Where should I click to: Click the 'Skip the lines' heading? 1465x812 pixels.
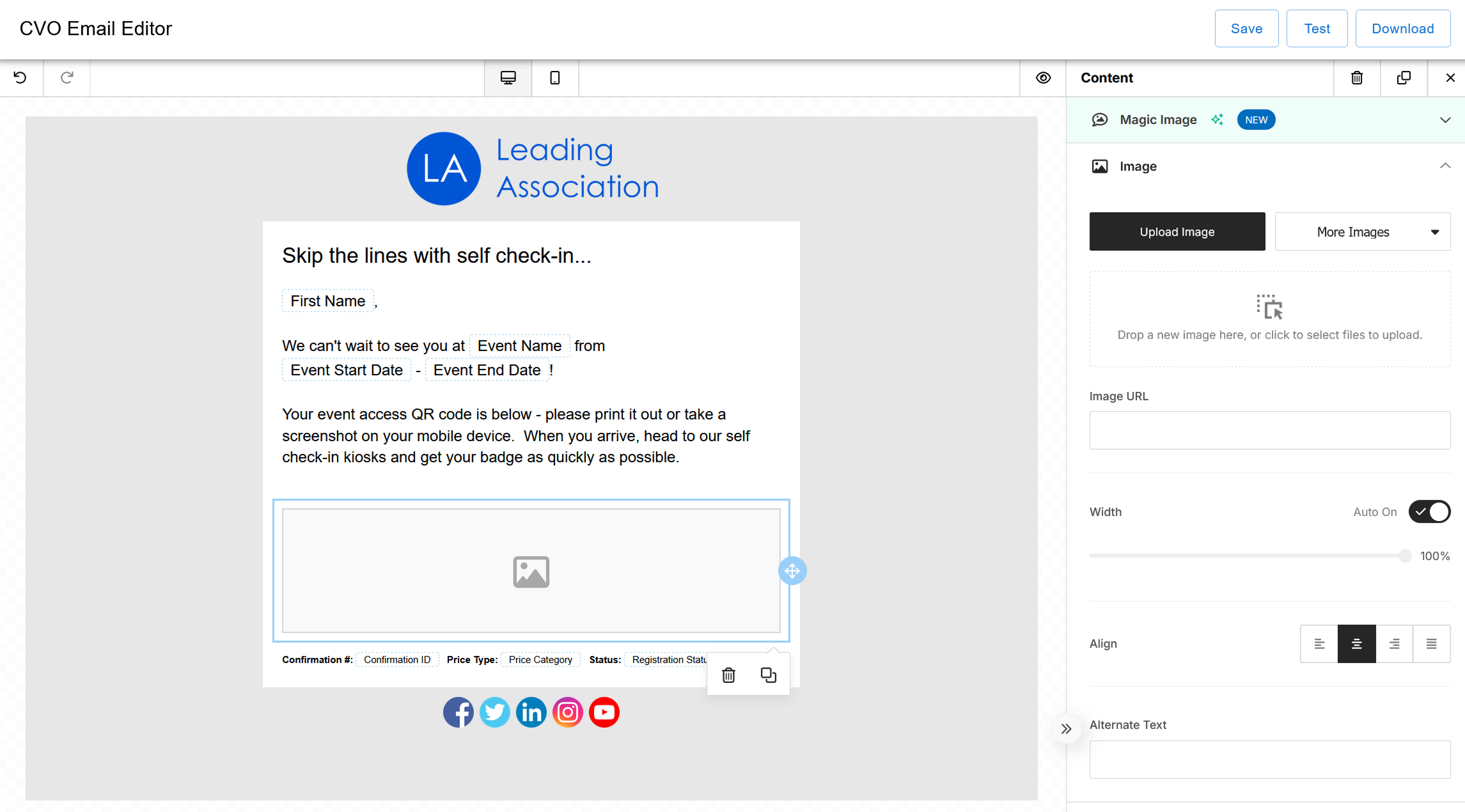[x=437, y=256]
